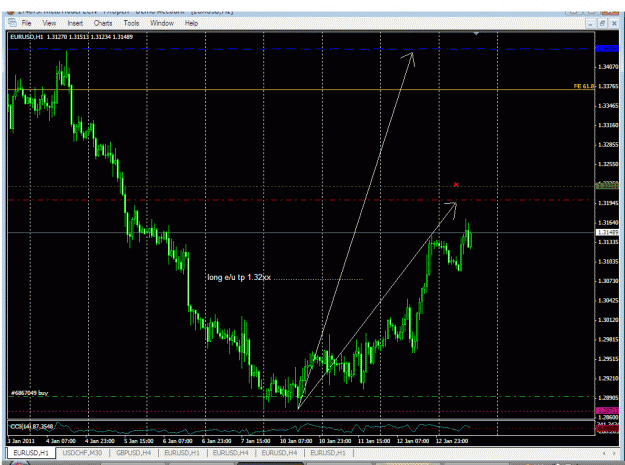This screenshot has width=625, height=465.
Task: Click the '10 Jan 07:00' time label
Action: coord(296,441)
